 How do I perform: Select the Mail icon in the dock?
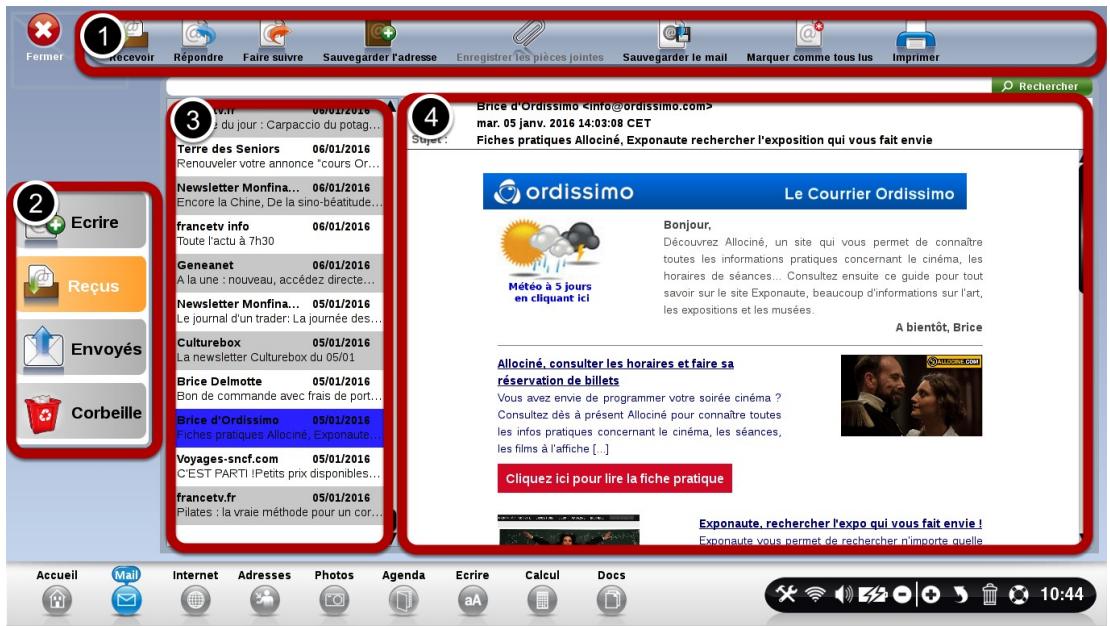(x=126, y=600)
